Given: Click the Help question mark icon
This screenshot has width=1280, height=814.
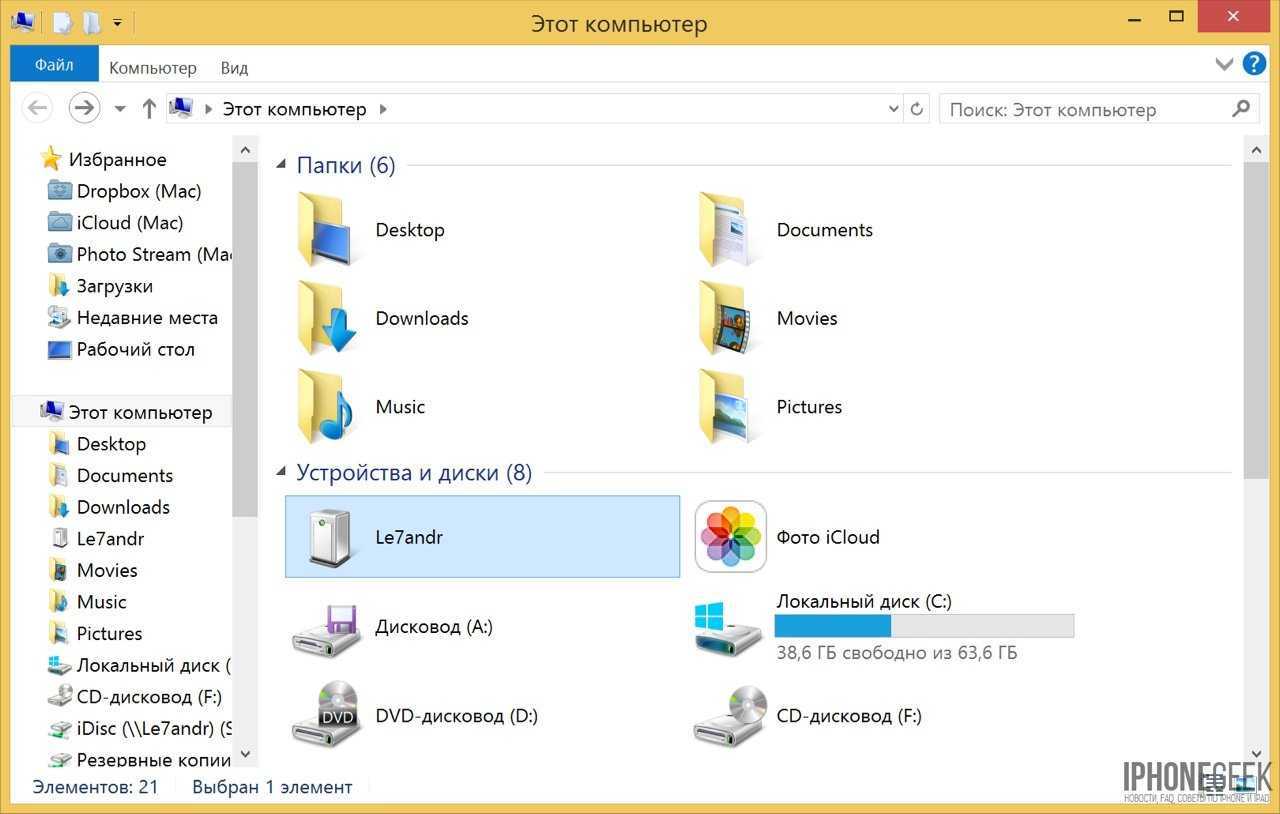Looking at the screenshot, I should tap(1254, 65).
